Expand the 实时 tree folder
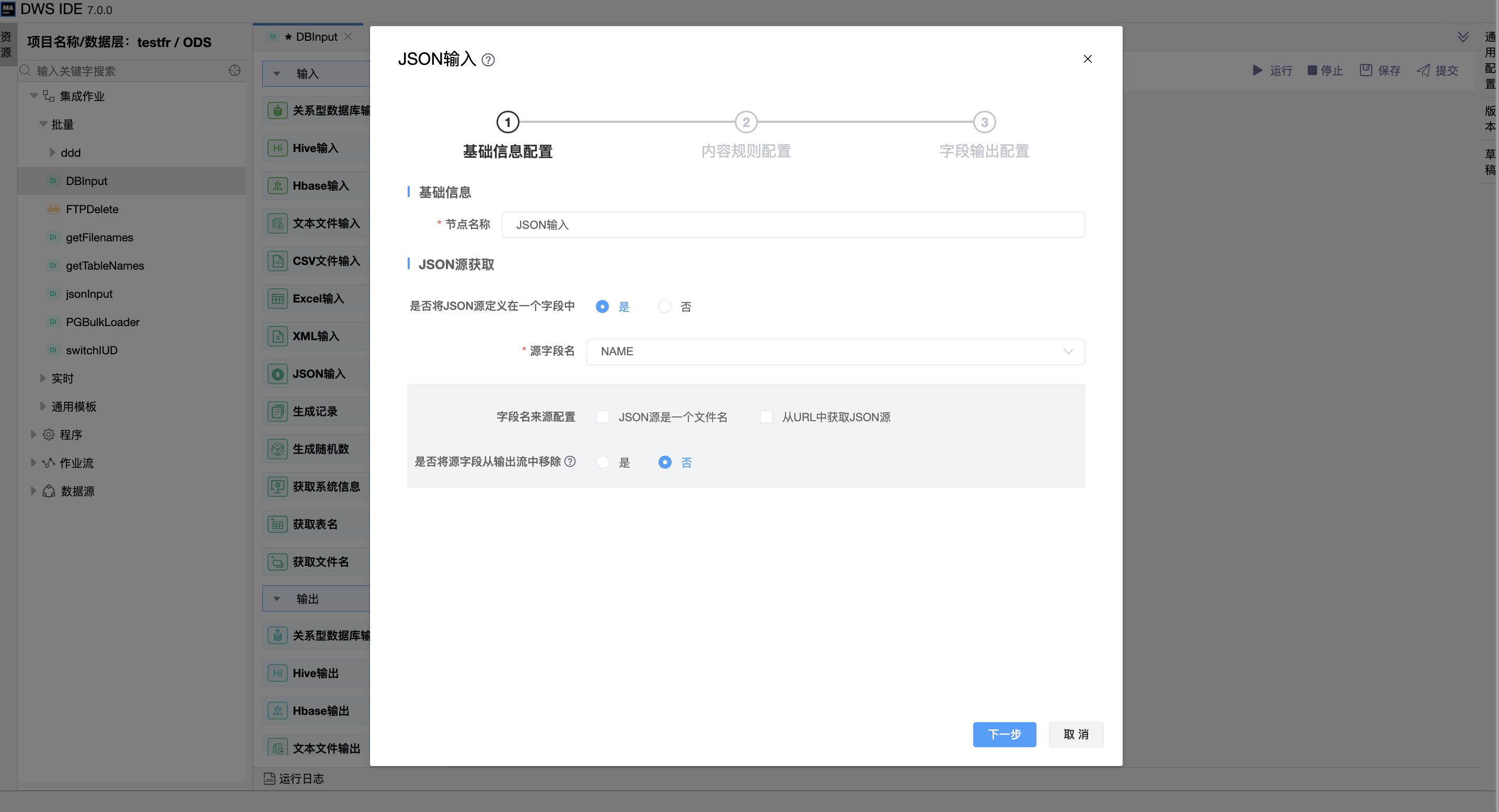 42,378
